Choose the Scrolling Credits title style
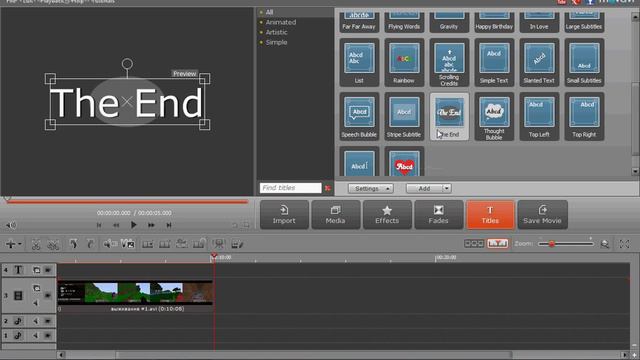The image size is (640, 360). coord(449,62)
